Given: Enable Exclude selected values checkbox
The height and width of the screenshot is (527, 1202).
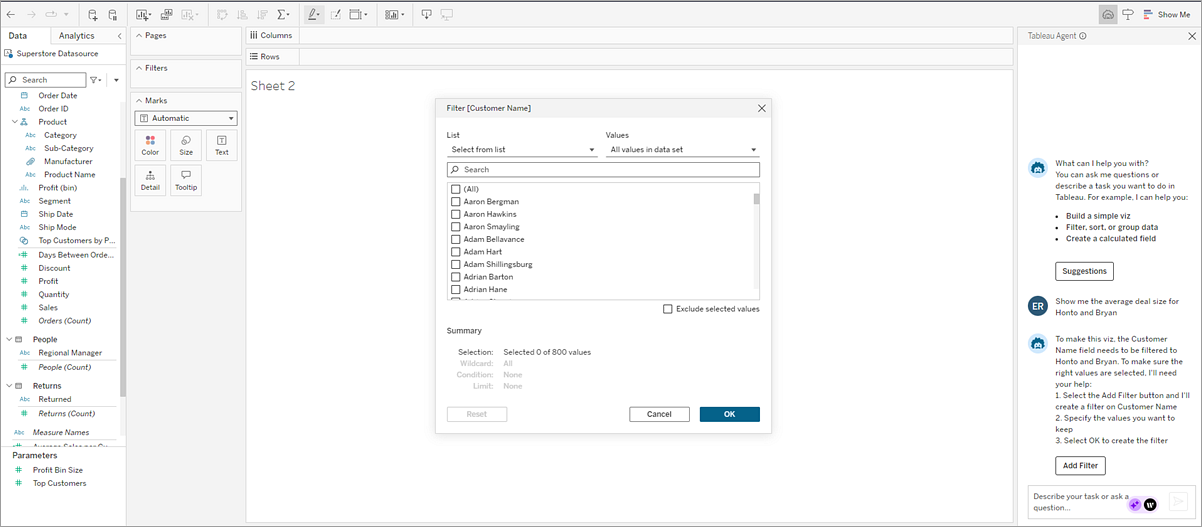Looking at the screenshot, I should click(x=668, y=309).
